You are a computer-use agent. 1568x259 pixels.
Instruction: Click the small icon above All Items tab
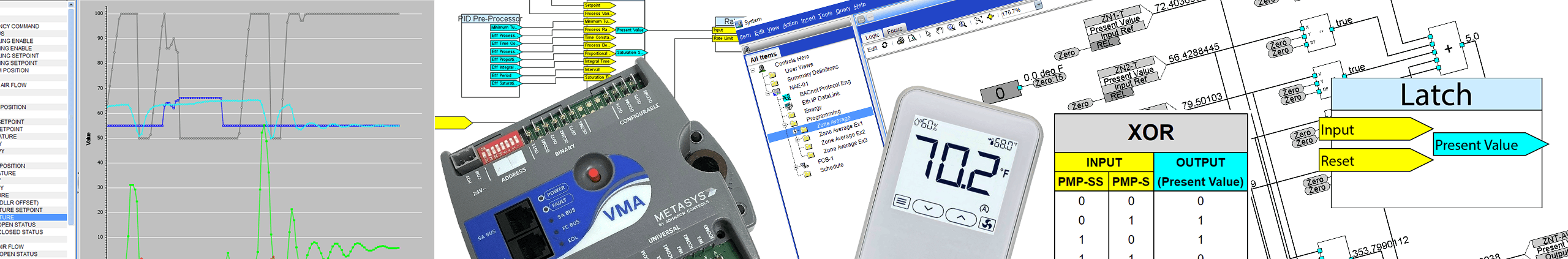(x=747, y=48)
